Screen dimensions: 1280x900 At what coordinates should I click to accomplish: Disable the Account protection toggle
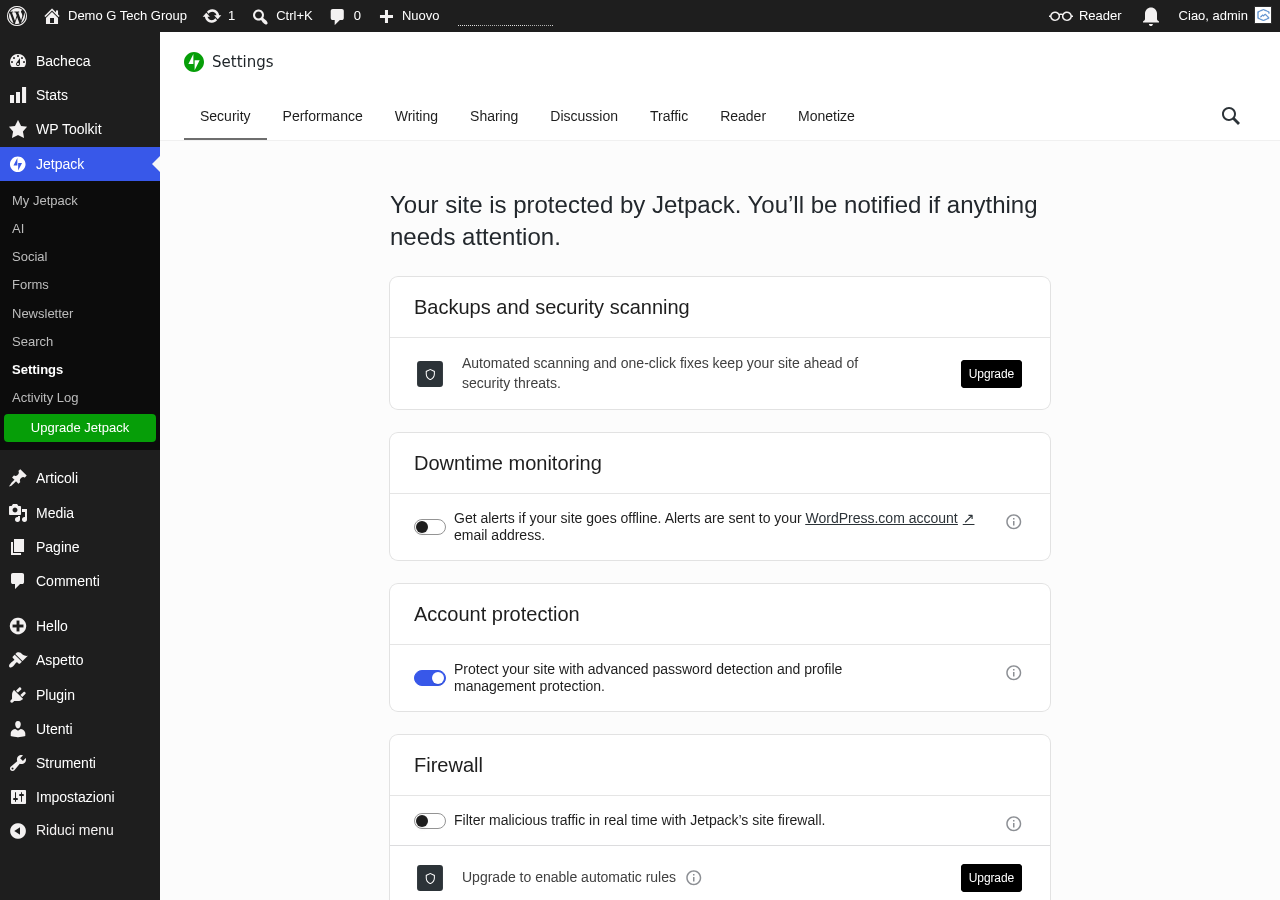(x=430, y=678)
